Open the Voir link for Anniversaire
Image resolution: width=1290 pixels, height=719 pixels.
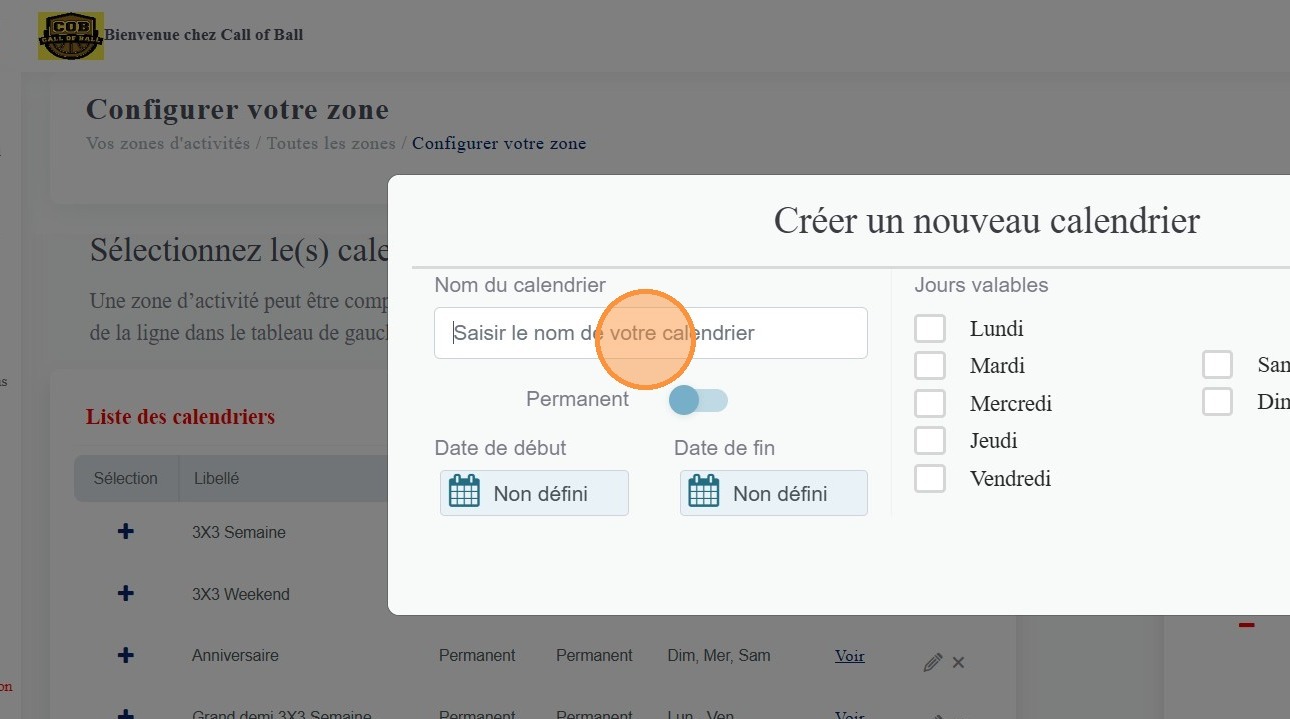pos(849,656)
